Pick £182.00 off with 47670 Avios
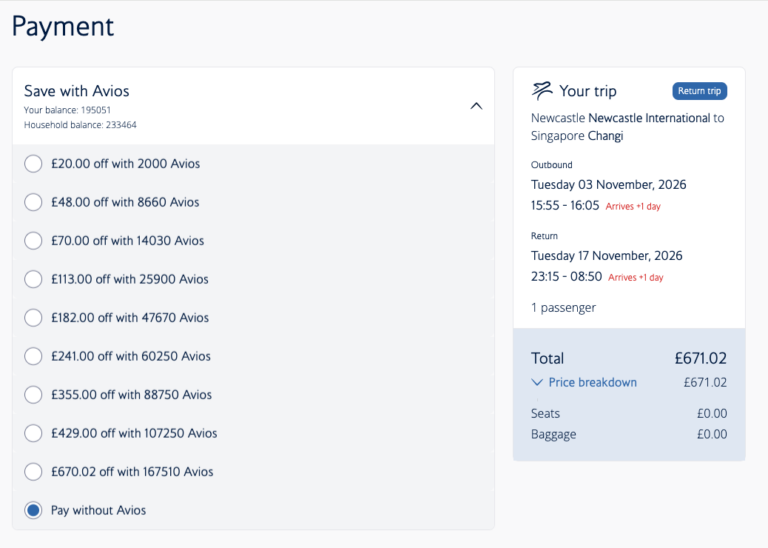This screenshot has width=768, height=548. tap(33, 318)
